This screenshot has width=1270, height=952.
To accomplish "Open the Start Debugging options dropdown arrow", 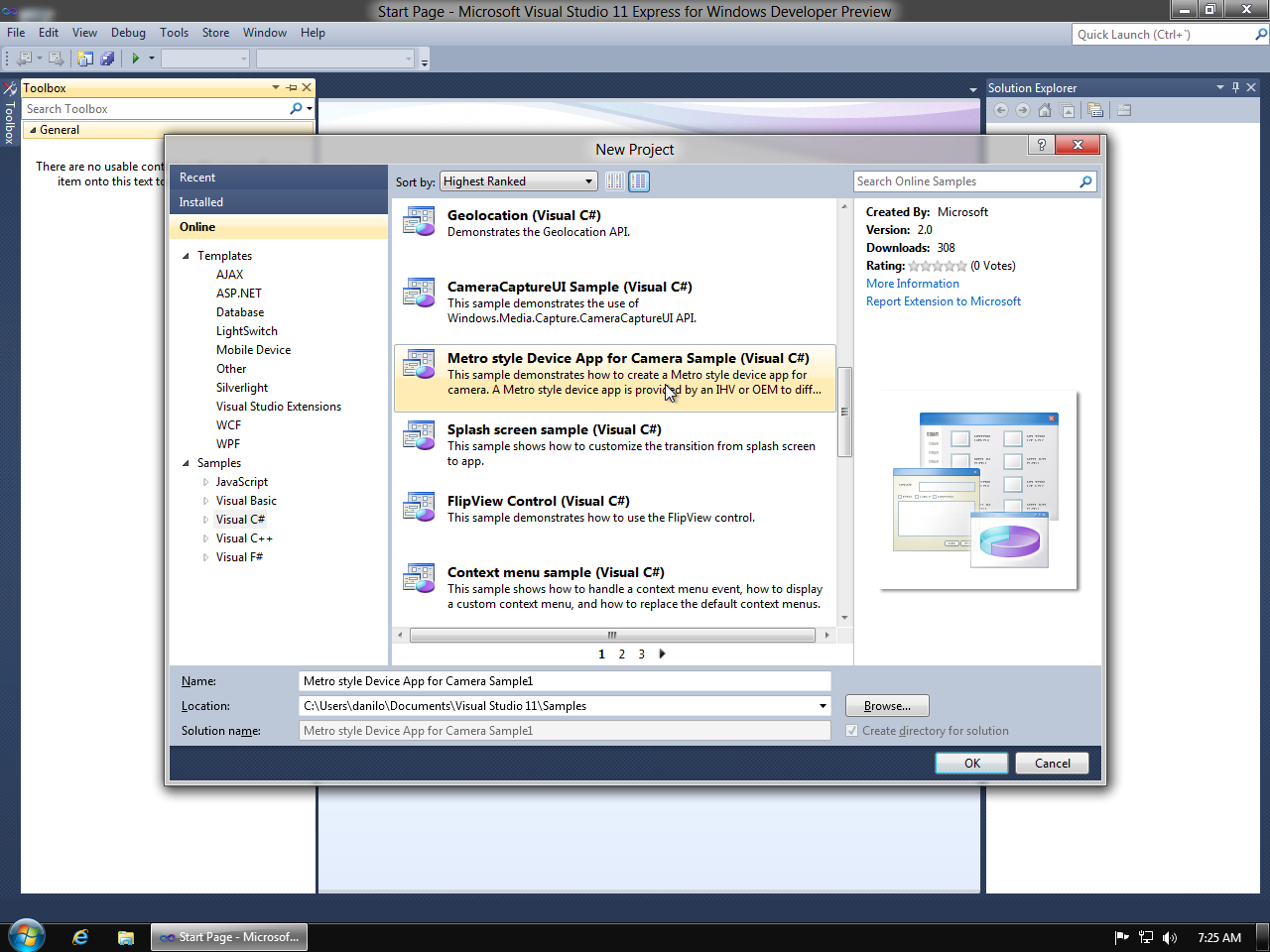I will tap(152, 59).
